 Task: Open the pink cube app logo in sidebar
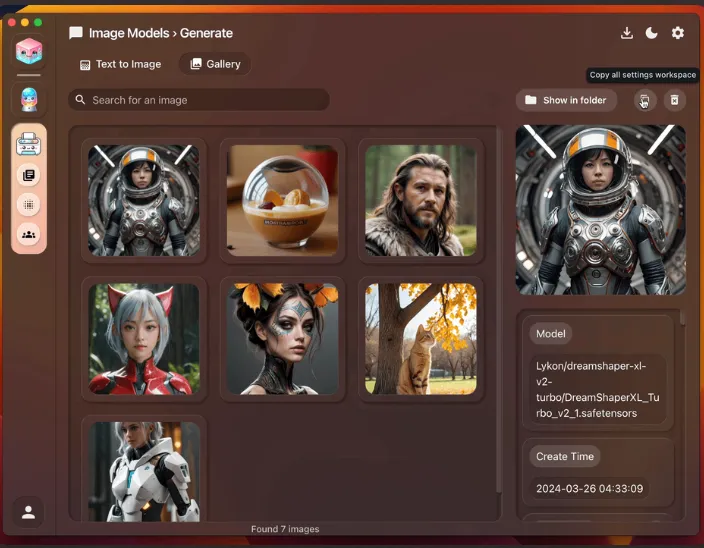[x=29, y=51]
